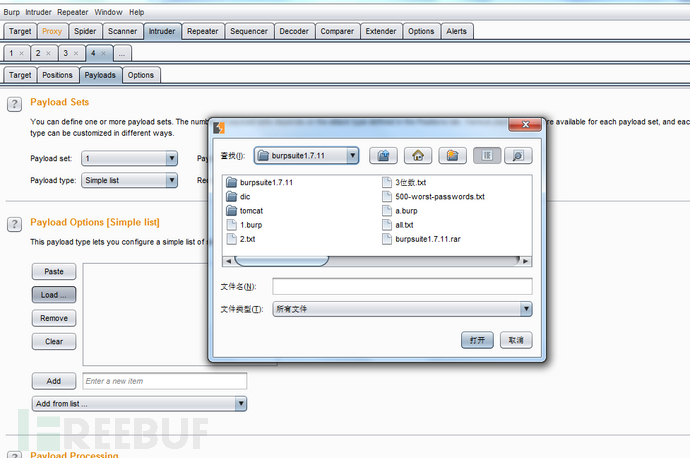The image size is (690, 458).
Task: Open Intruder Options sub-tab
Action: click(141, 75)
